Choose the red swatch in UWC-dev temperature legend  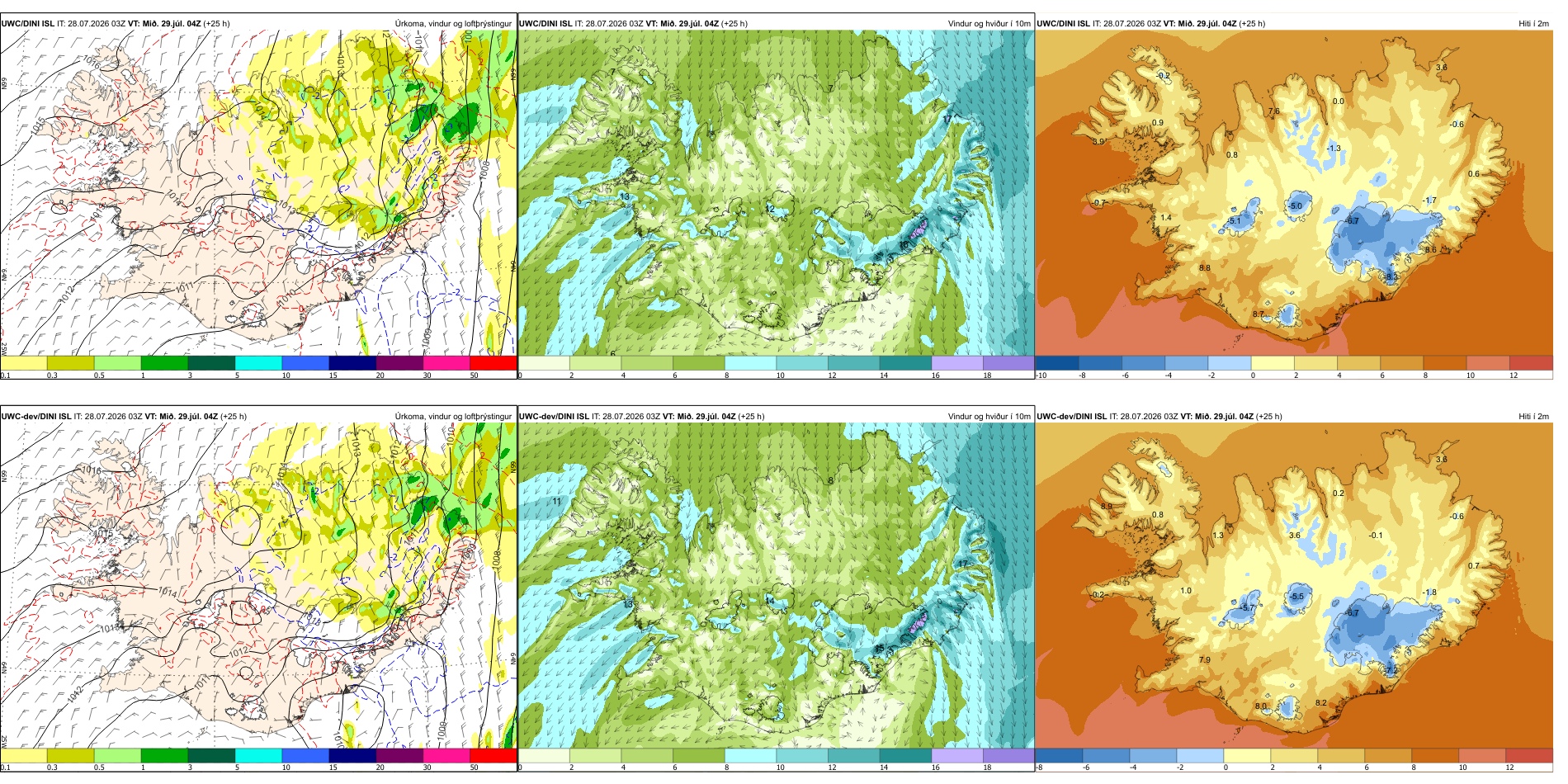click(x=1529, y=755)
